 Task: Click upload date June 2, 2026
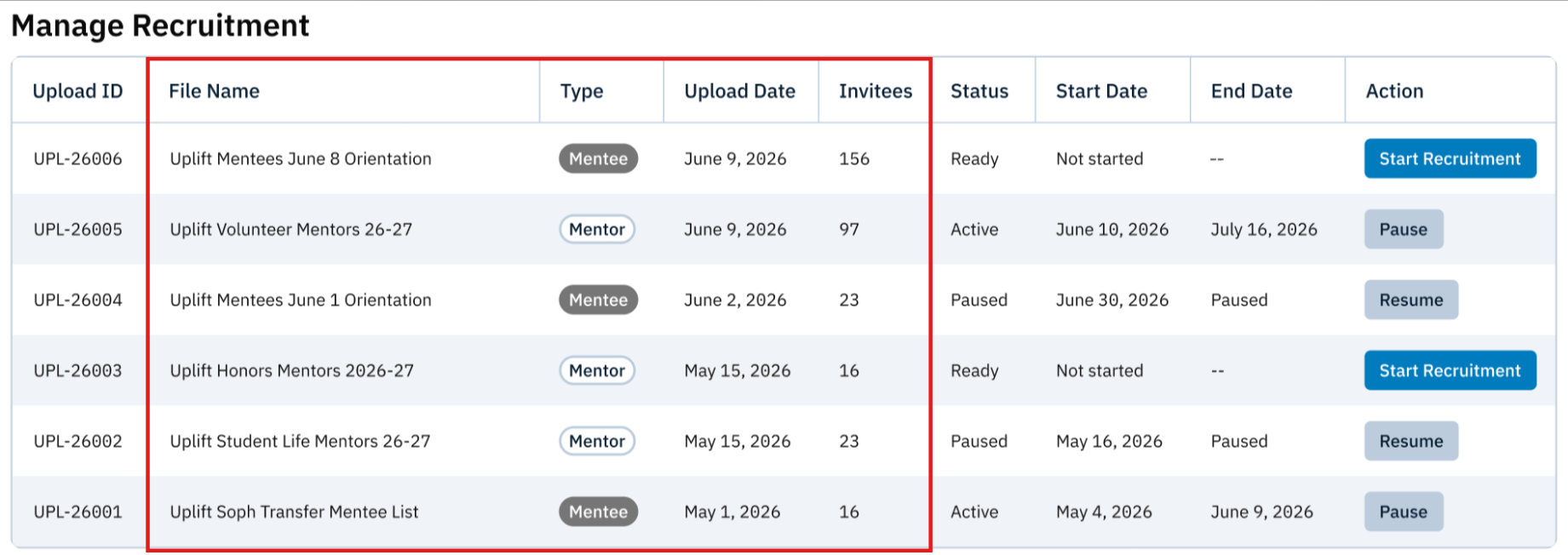(x=735, y=300)
